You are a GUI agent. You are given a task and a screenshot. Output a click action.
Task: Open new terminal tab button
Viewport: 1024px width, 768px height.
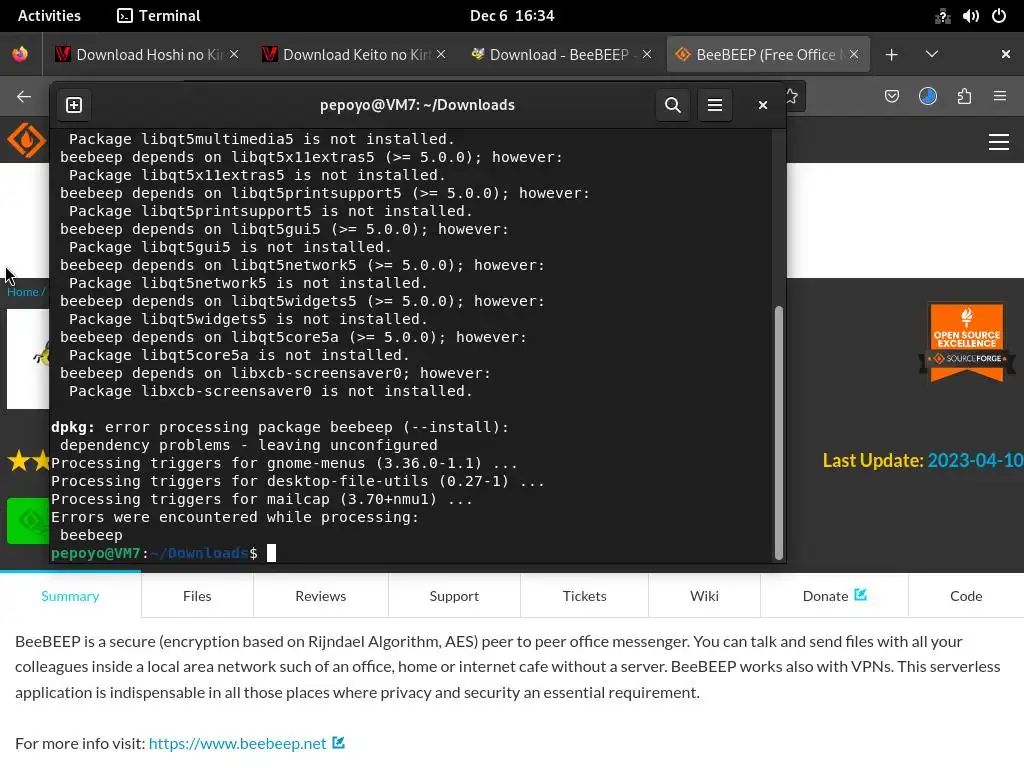click(74, 105)
